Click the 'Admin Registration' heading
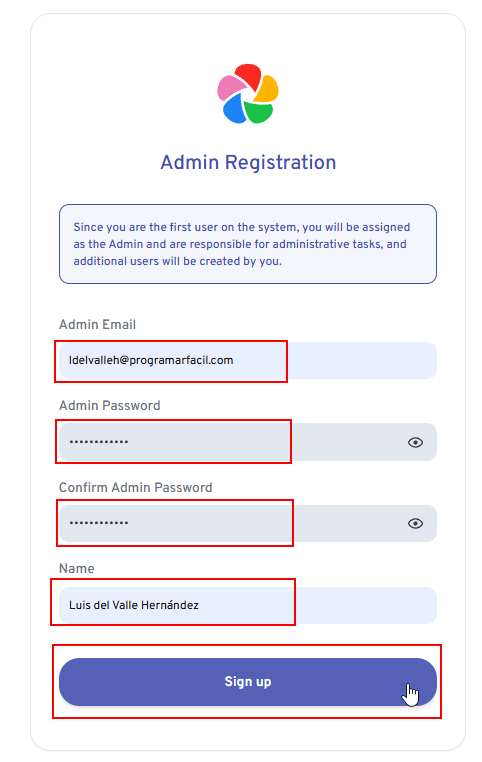Screen dimensions: 482x762 tap(248, 162)
